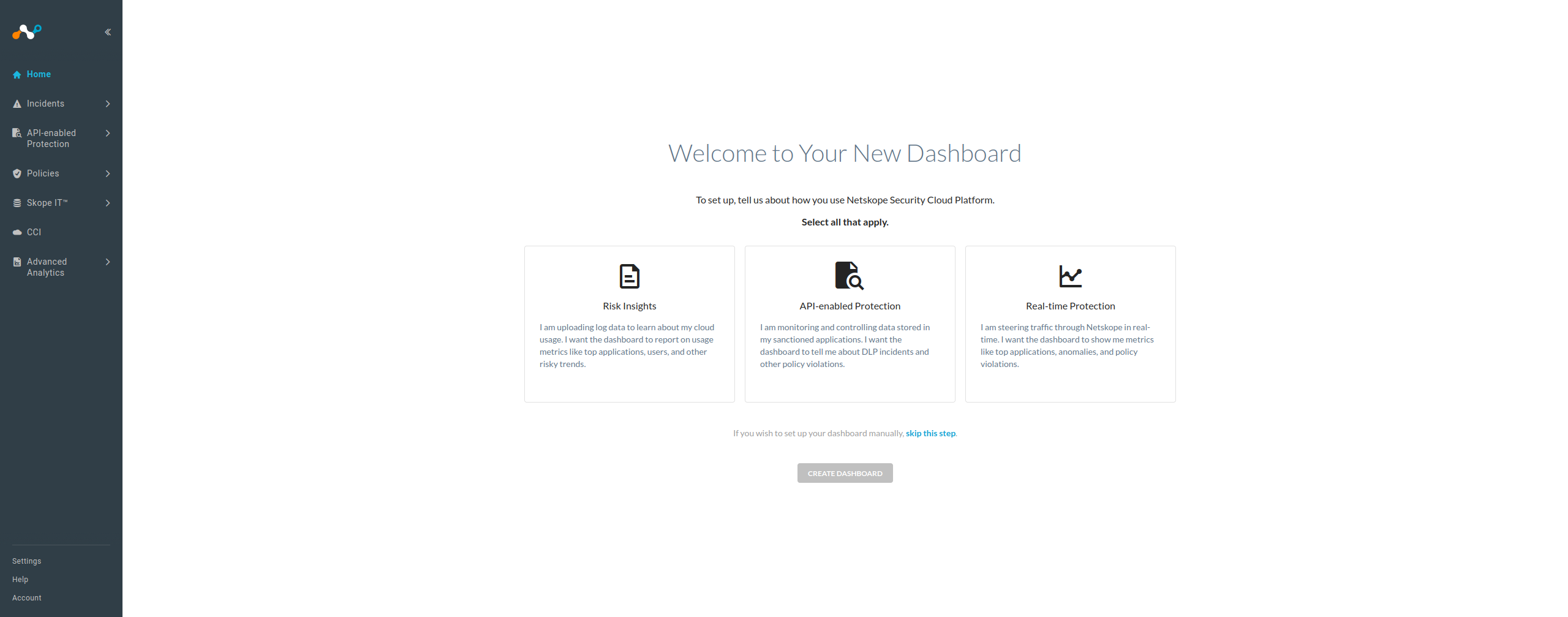
Task: Click the Skope IT sidebar icon
Action: tap(17, 203)
